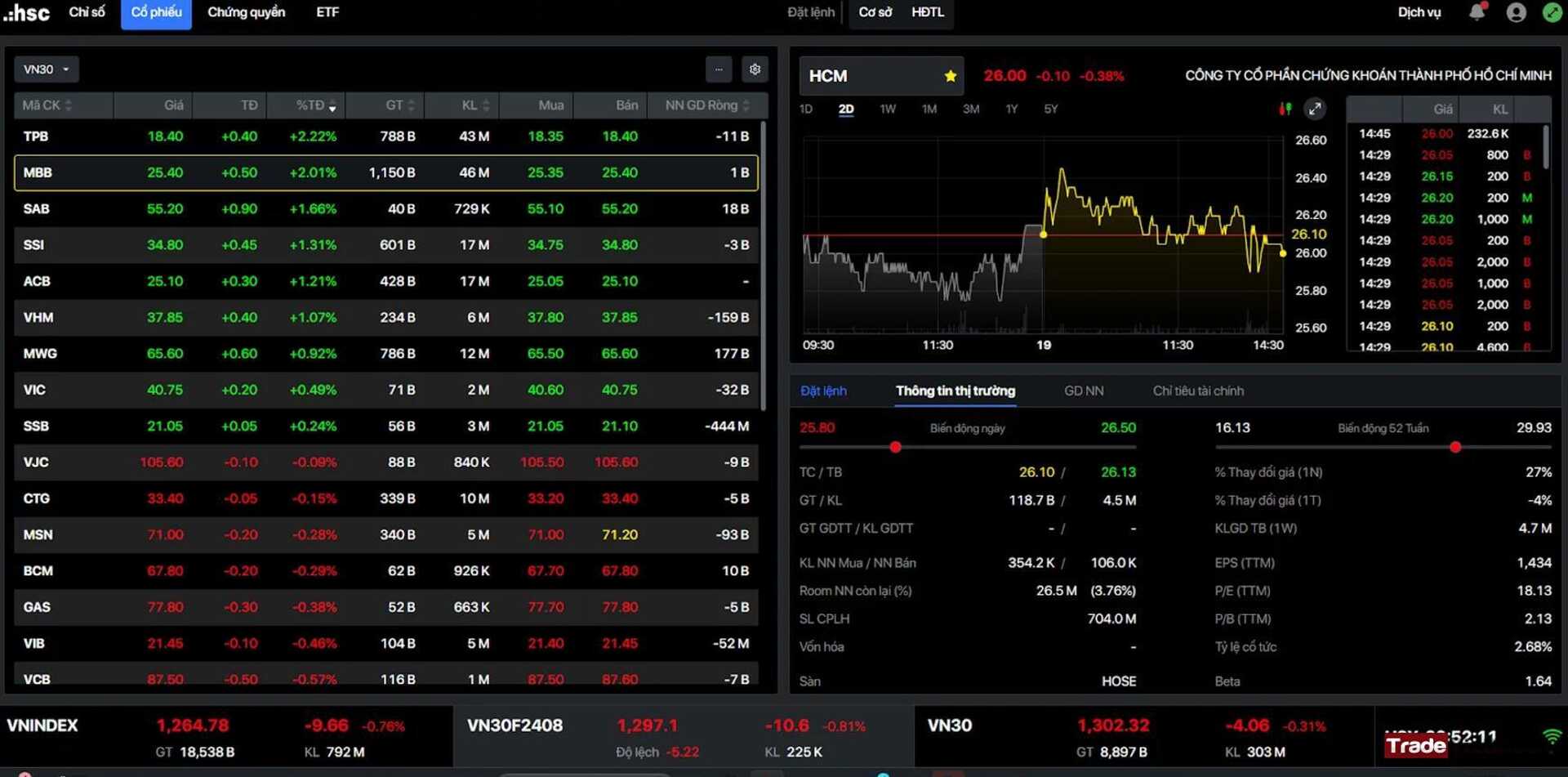Image resolution: width=1568 pixels, height=777 pixels.
Task: Switch chart to candlestick icon
Action: (1285, 109)
